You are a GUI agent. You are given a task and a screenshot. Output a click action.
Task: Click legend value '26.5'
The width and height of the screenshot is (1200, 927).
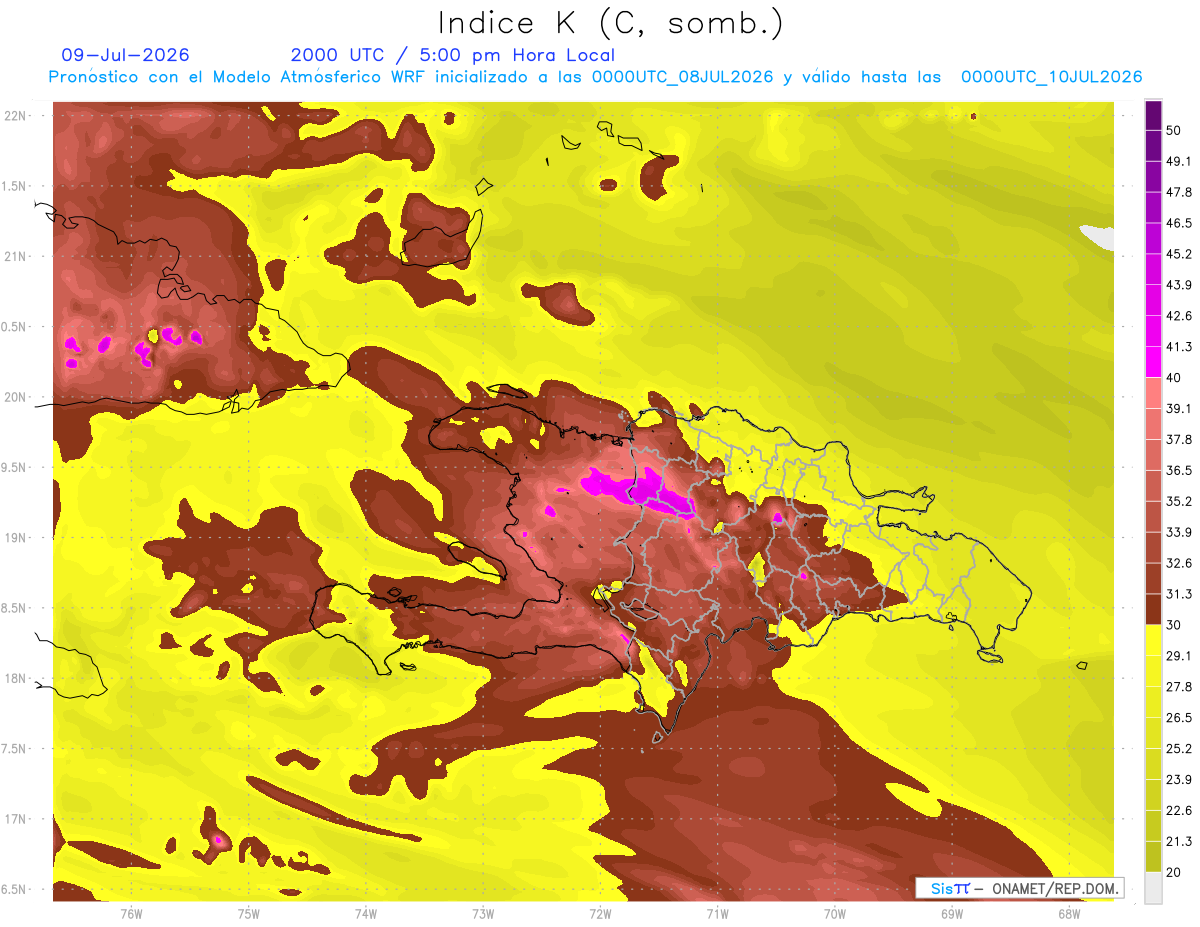[x=1178, y=718]
